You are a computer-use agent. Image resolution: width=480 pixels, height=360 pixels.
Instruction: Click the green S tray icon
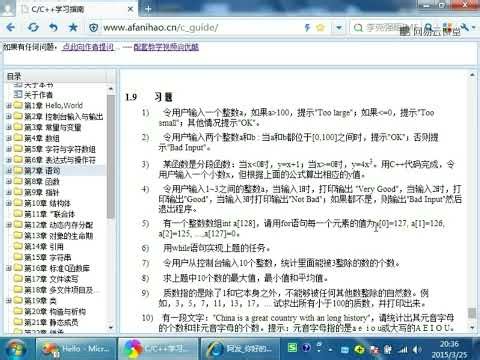[x=292, y=348]
